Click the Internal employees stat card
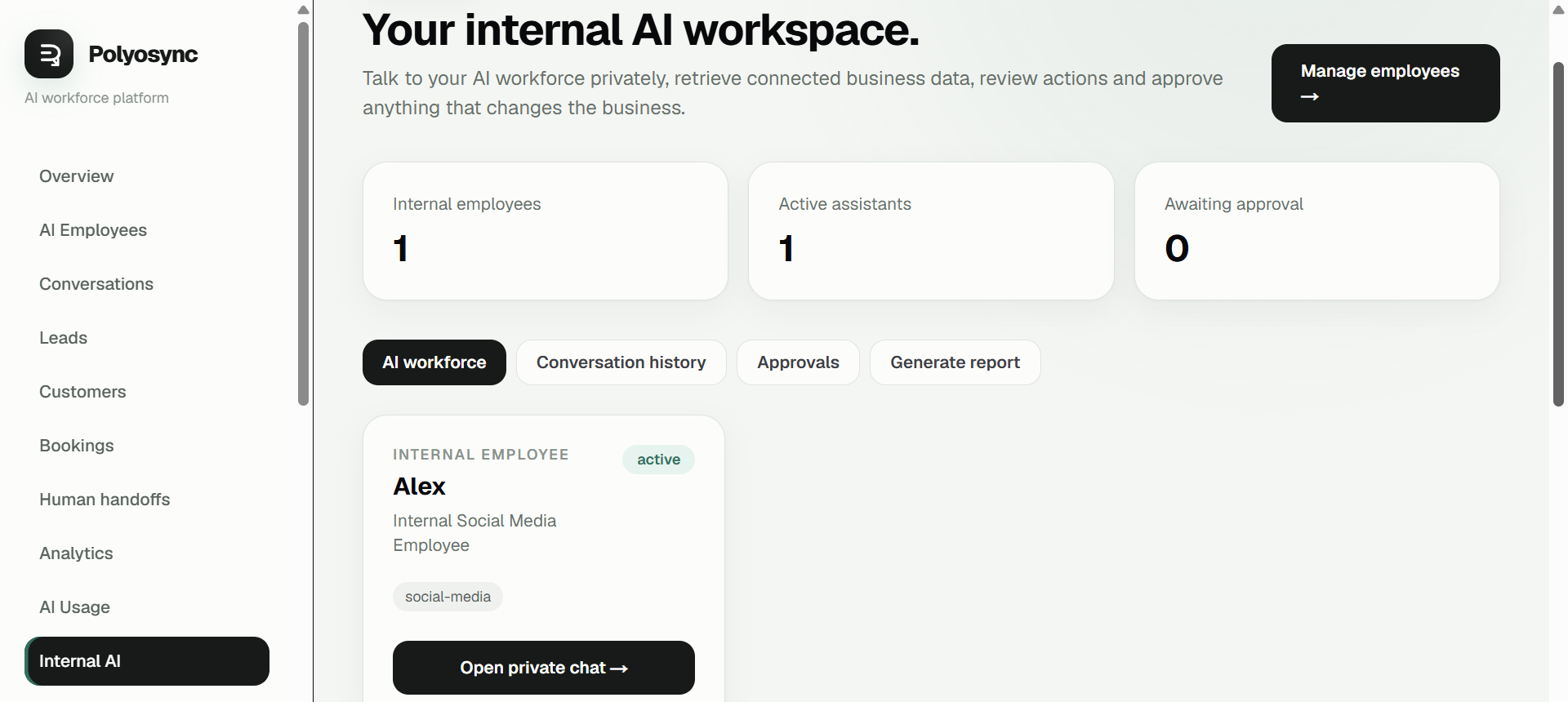 546,231
